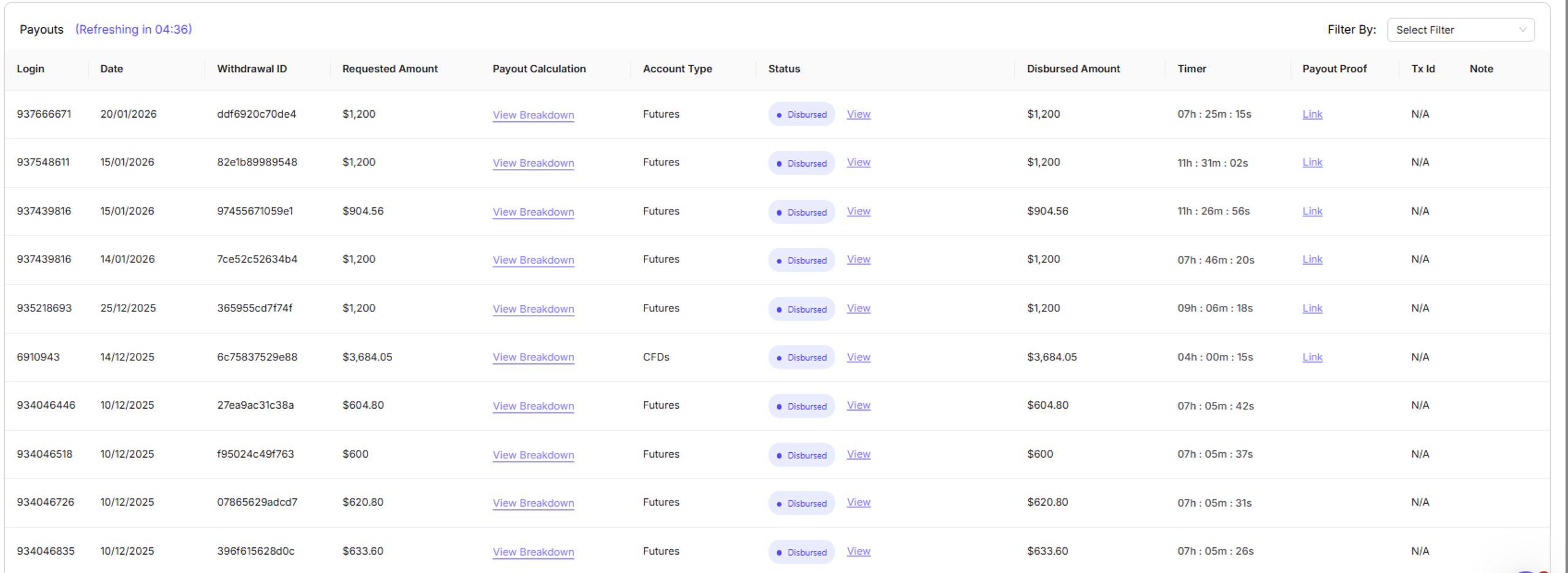
Task: Click the Timer column header
Action: 1191,69
